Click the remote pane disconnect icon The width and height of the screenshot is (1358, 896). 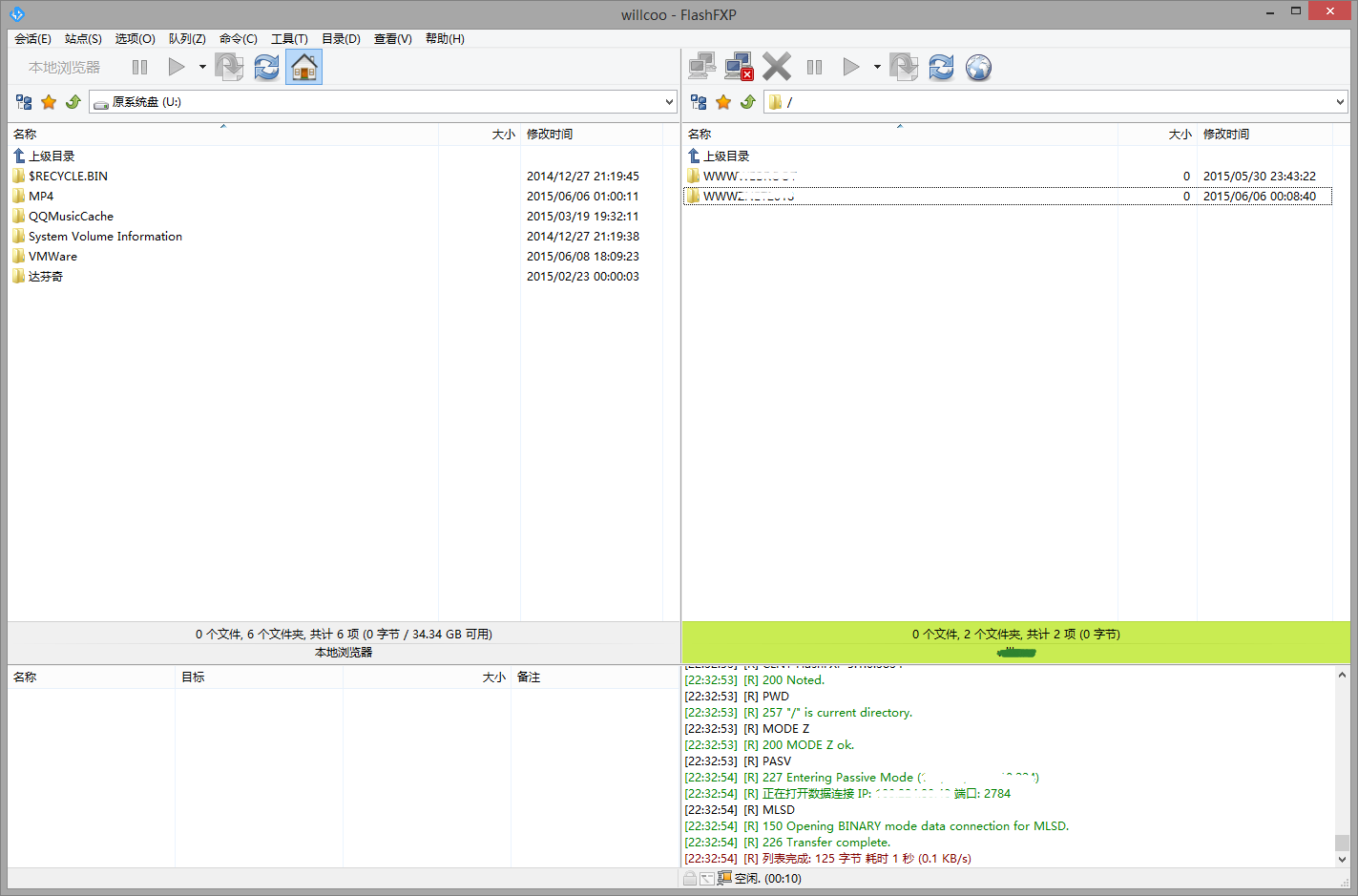click(x=739, y=67)
